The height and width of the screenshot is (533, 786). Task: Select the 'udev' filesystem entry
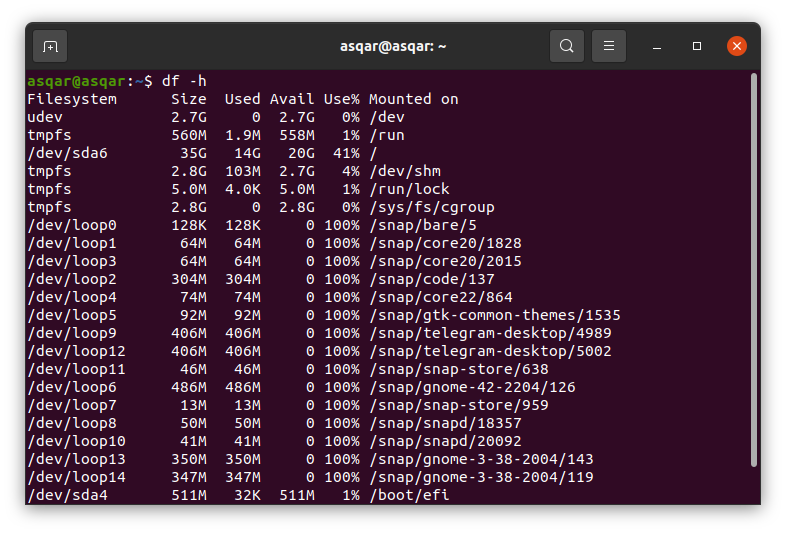(45, 117)
